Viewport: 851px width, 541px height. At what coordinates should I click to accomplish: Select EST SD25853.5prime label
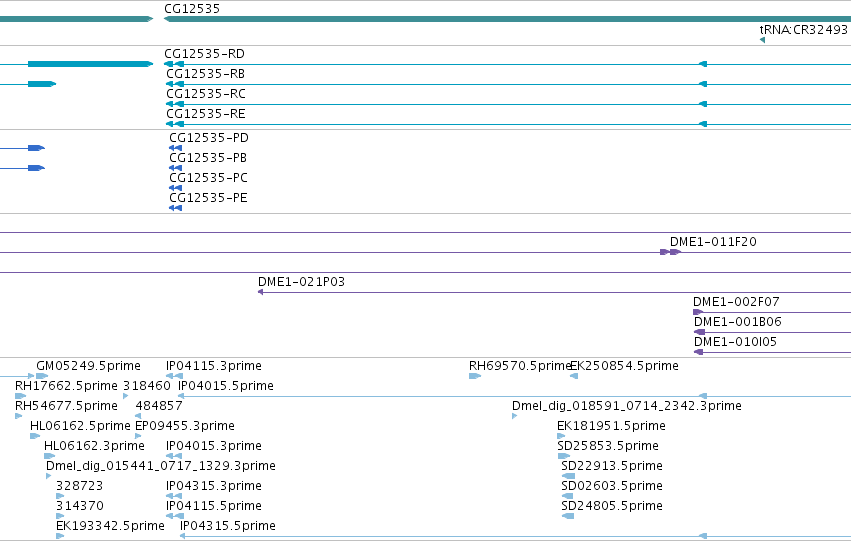pyautogui.click(x=608, y=447)
